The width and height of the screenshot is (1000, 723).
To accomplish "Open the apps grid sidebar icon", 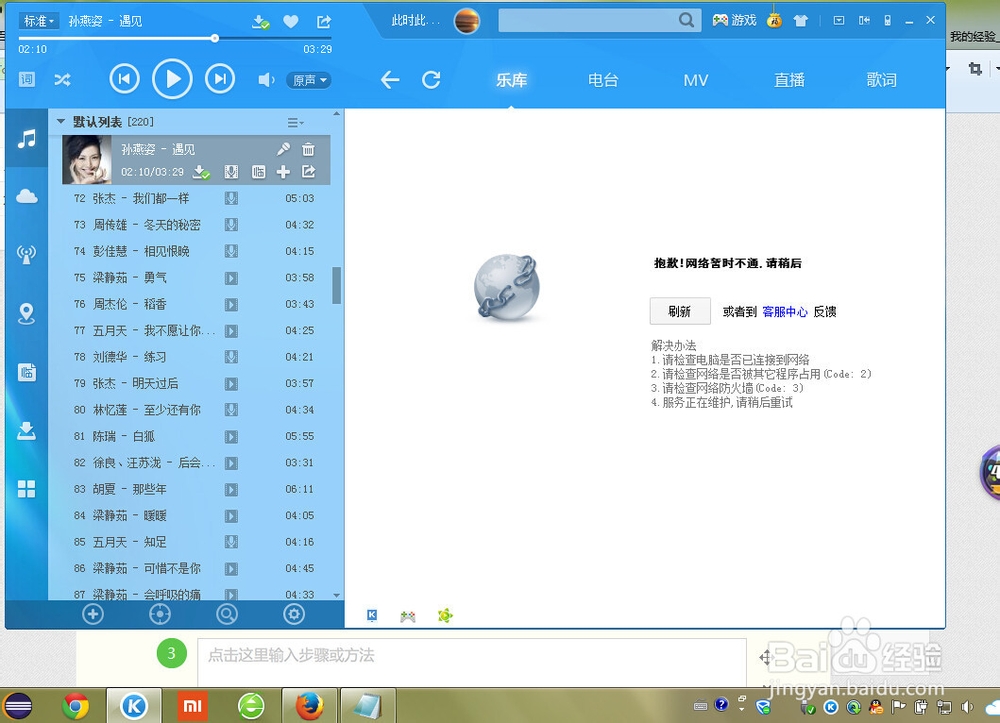I will (x=27, y=489).
